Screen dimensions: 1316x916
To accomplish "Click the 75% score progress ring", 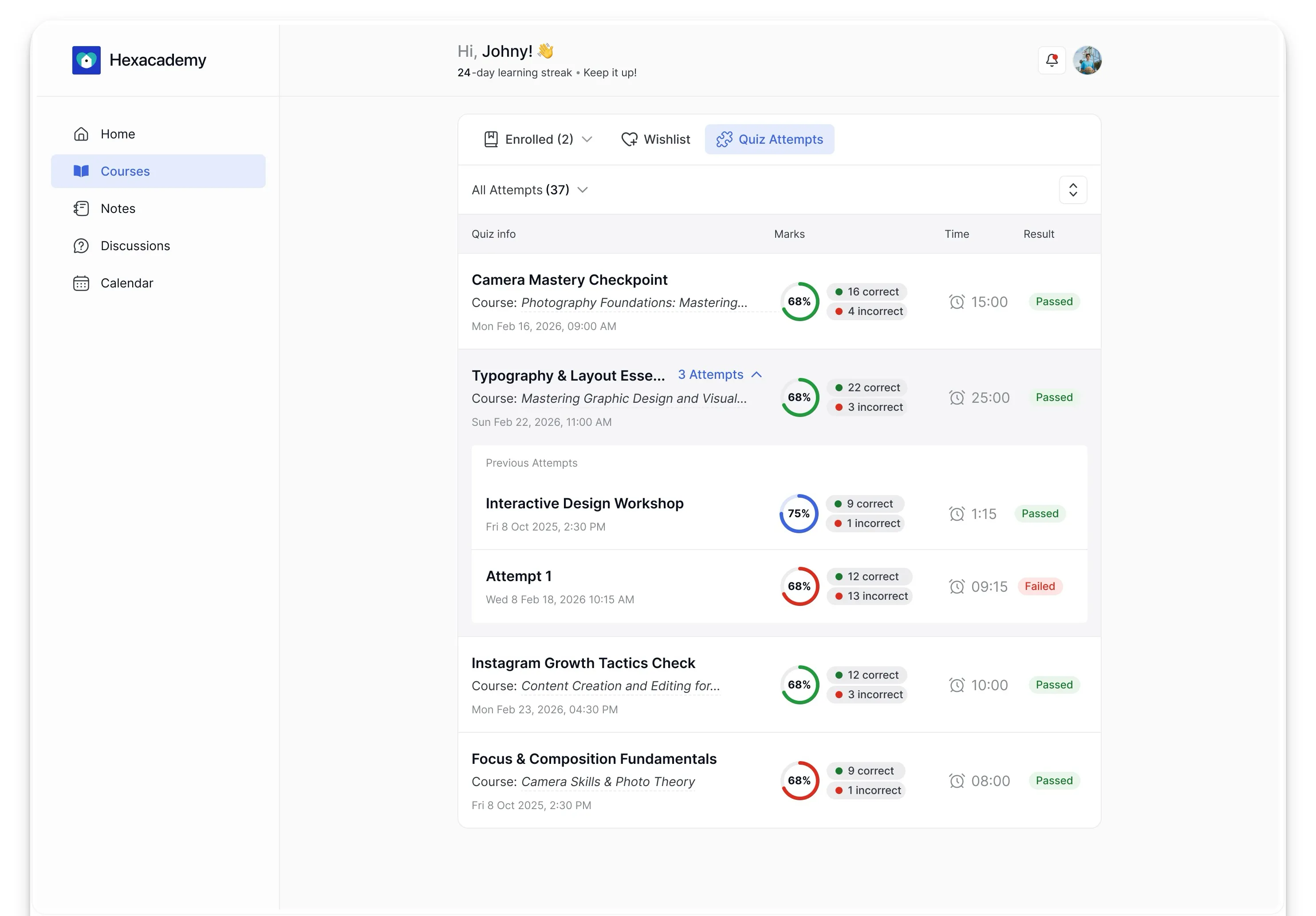I will [798, 514].
